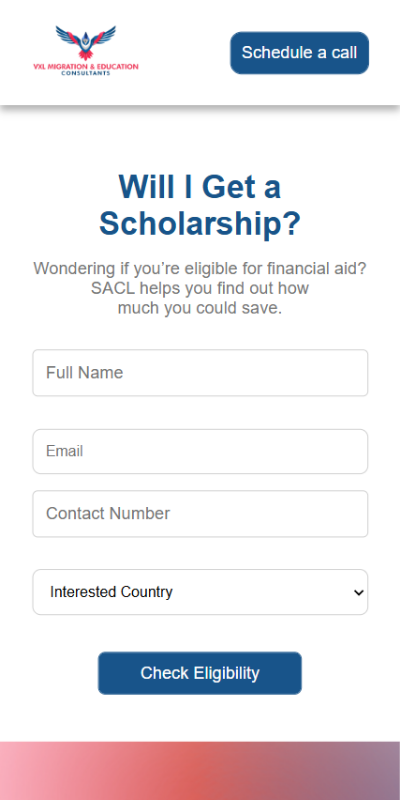The width and height of the screenshot is (400, 800).
Task: Click the 'Wondering if you're eligible' text line
Action: click(x=200, y=268)
